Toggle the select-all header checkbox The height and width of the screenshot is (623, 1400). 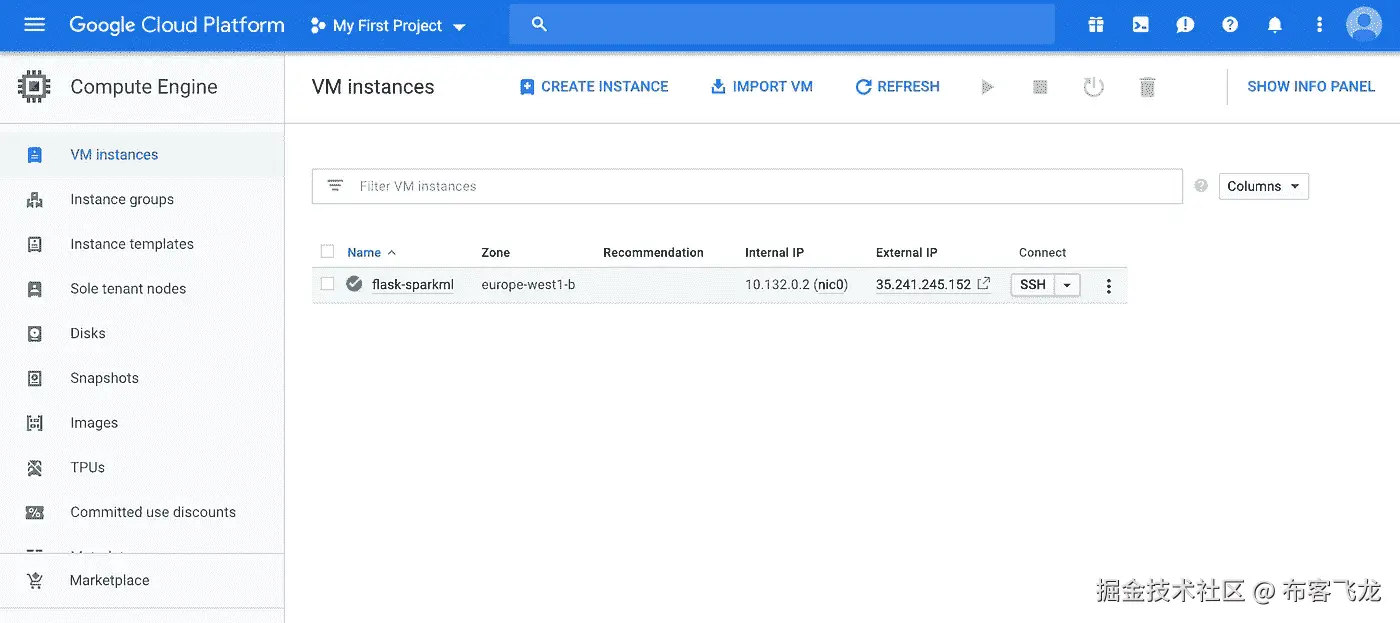point(327,252)
